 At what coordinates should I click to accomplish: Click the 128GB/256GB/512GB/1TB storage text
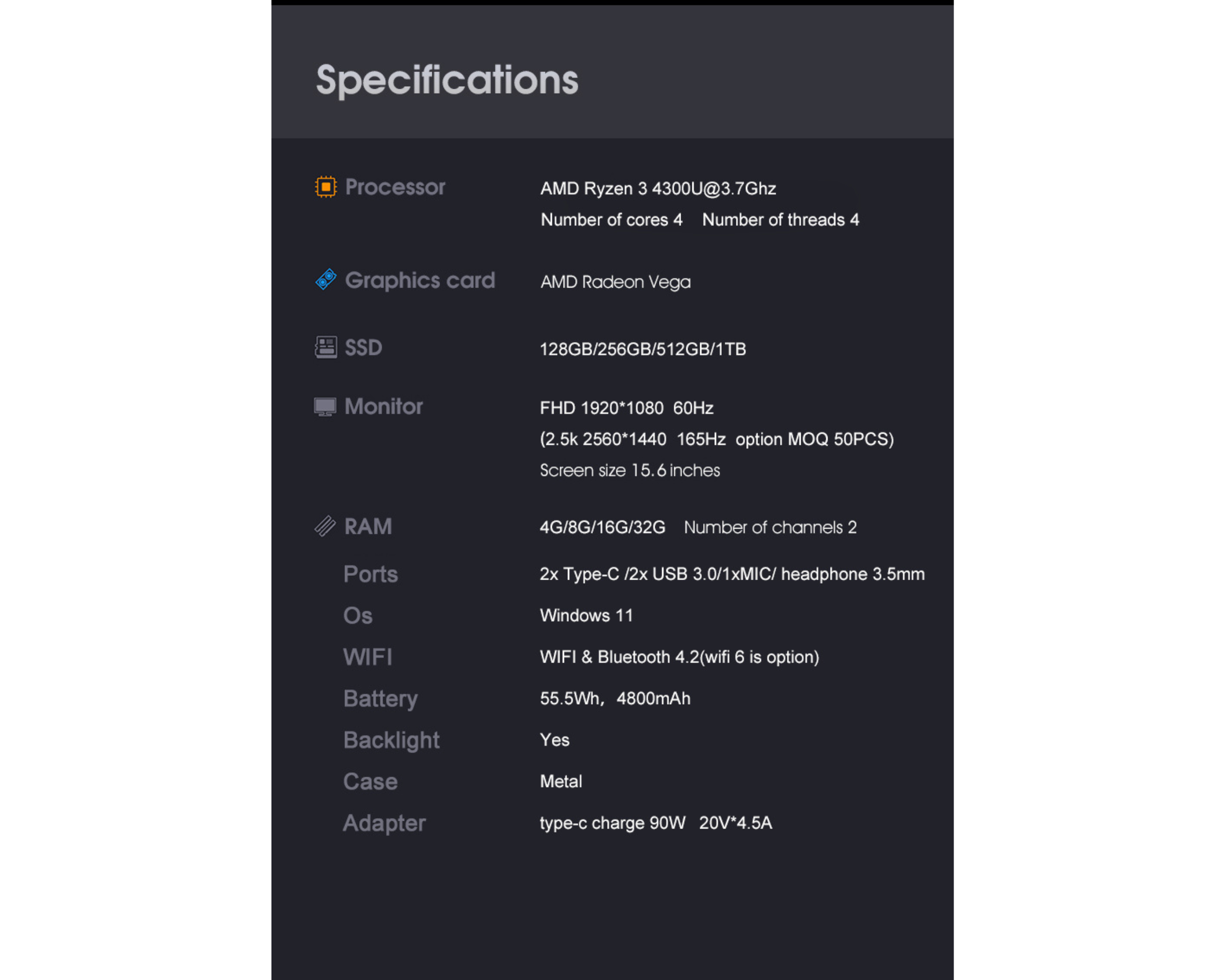642,349
